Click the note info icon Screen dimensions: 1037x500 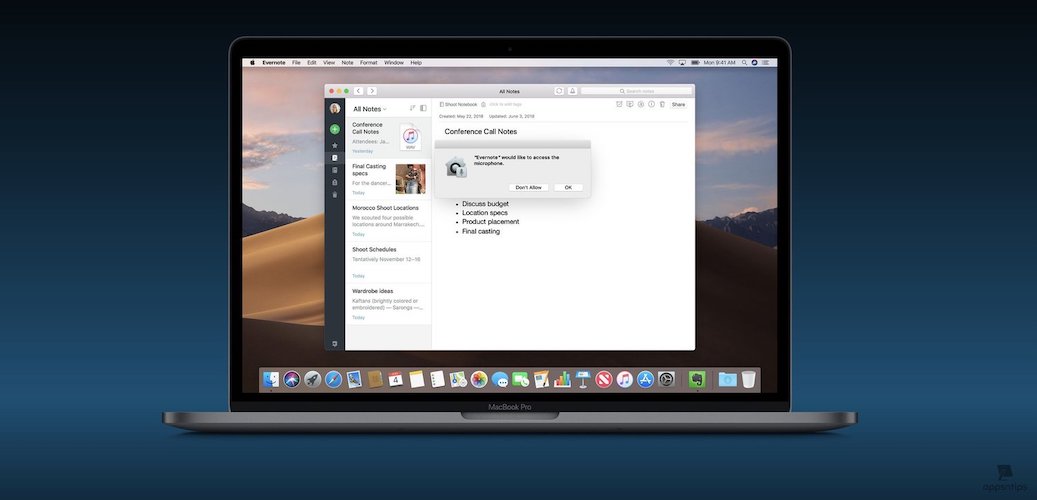[x=651, y=104]
